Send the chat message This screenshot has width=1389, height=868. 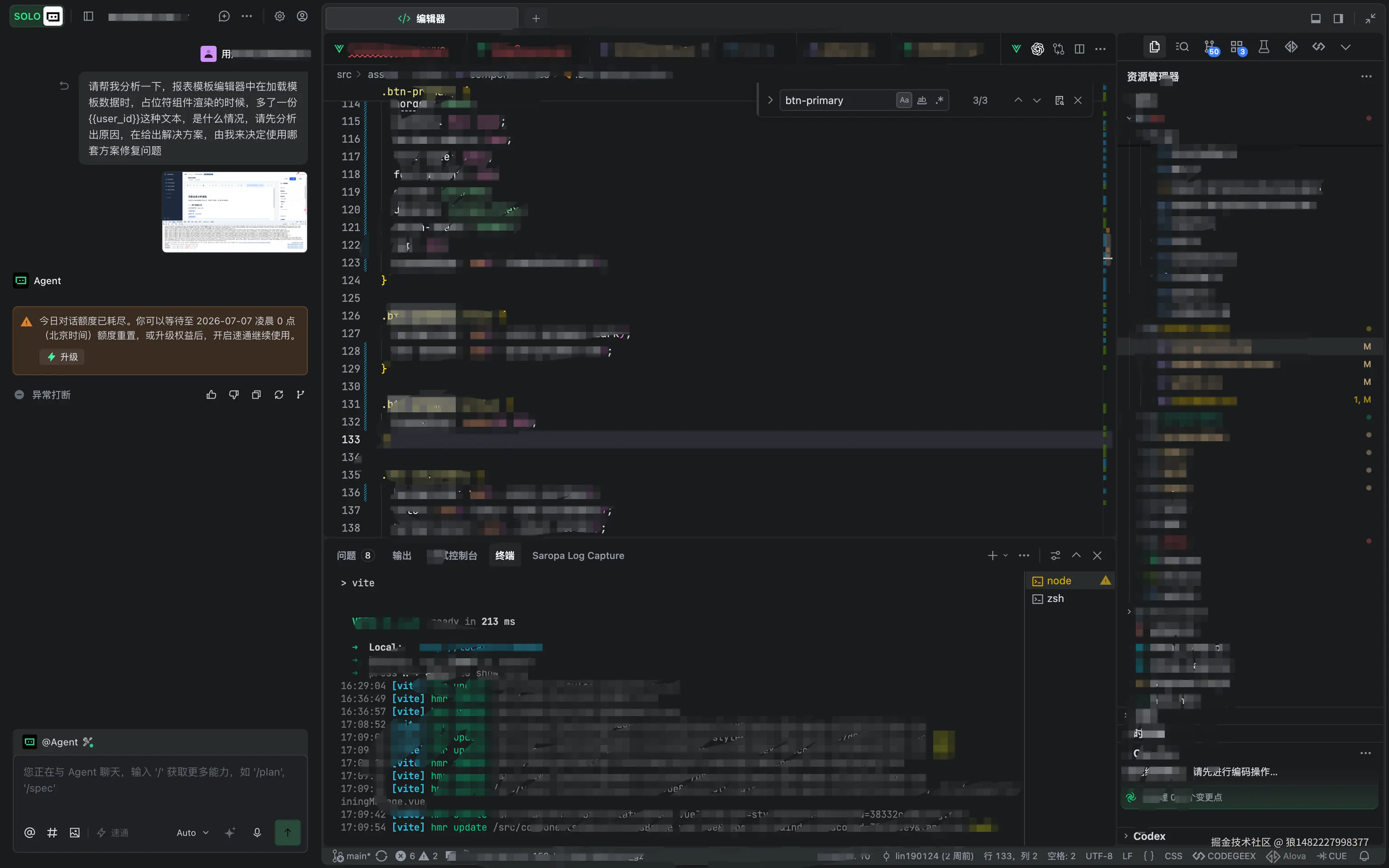287,832
